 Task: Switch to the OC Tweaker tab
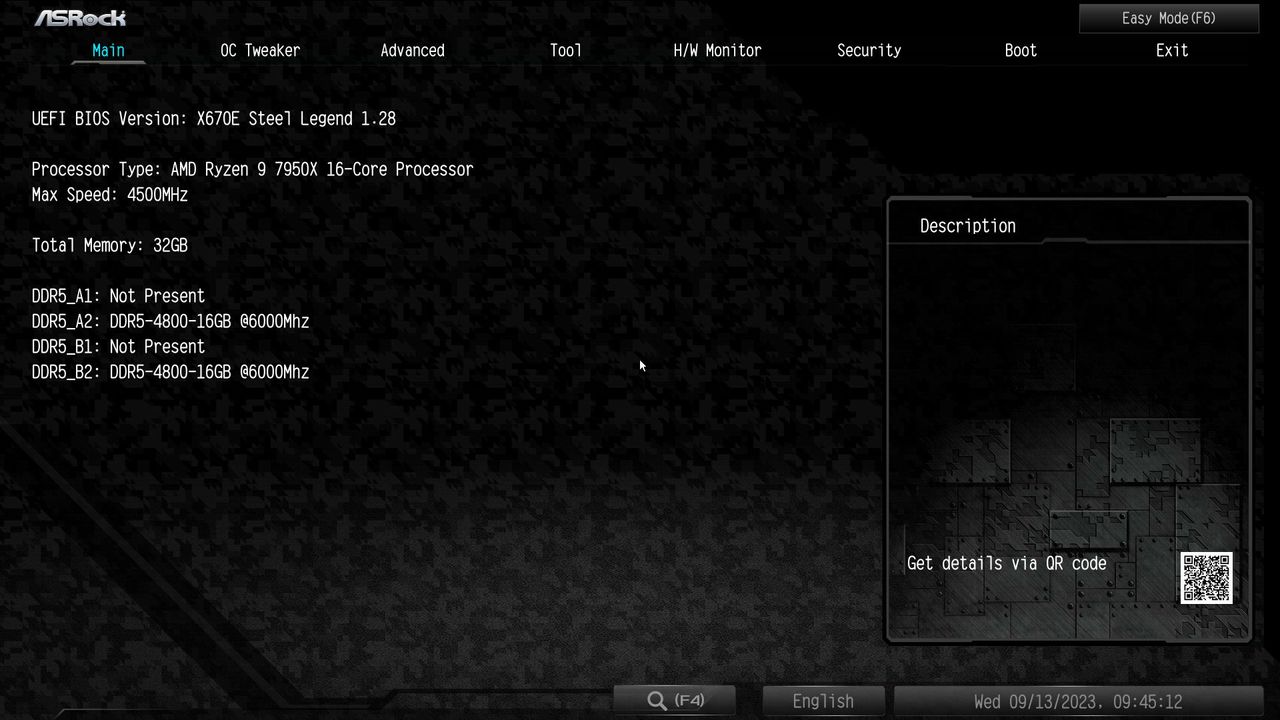pyautogui.click(x=260, y=50)
